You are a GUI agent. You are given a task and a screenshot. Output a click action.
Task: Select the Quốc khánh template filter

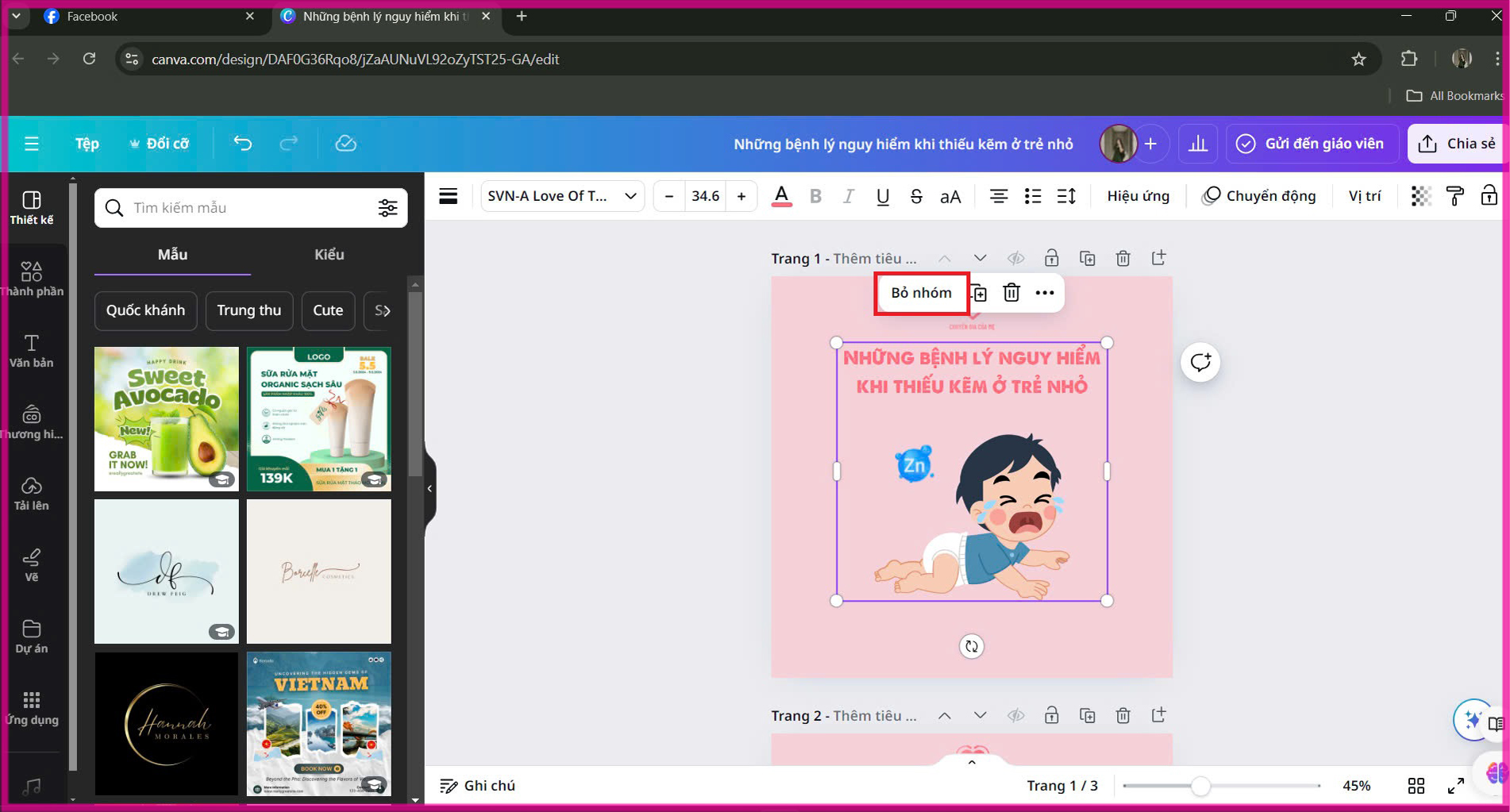point(145,310)
